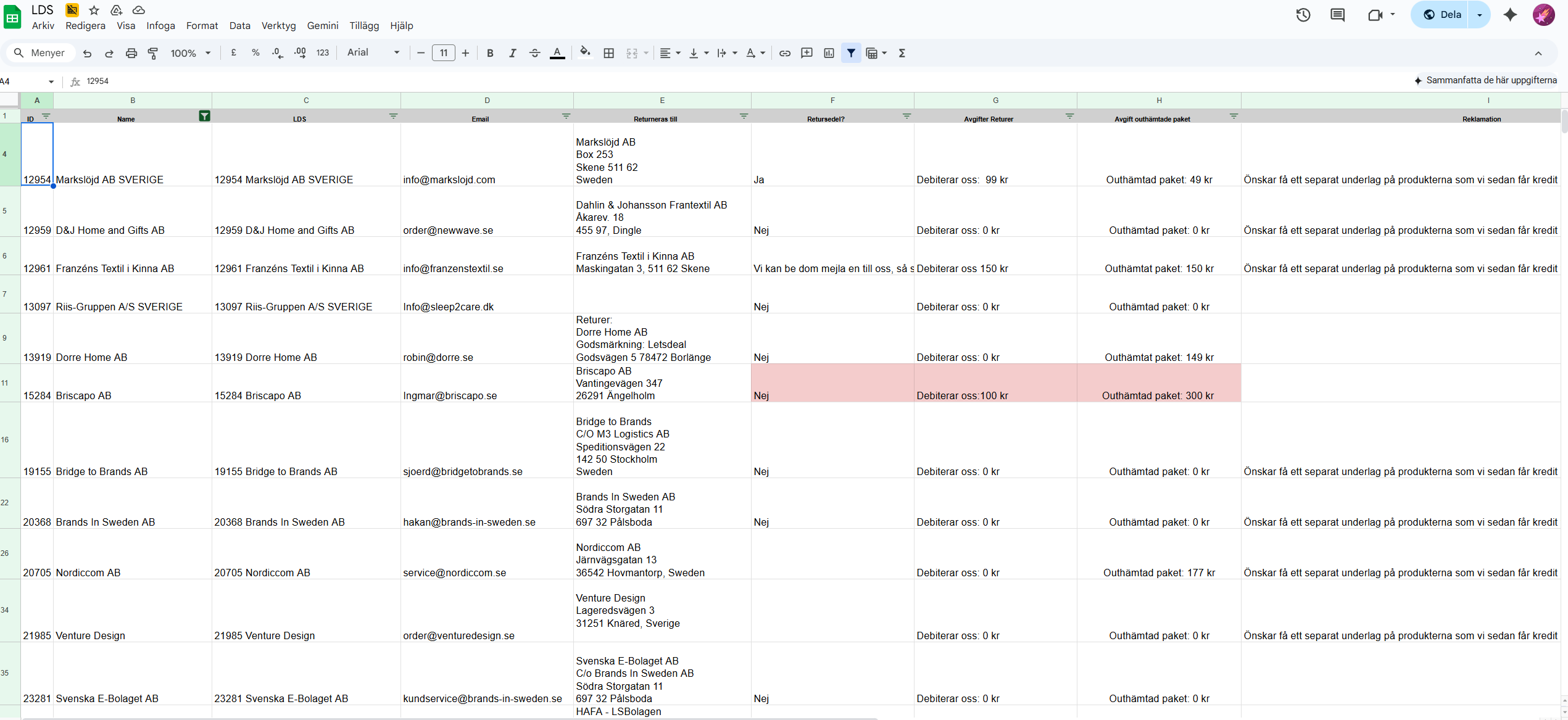Viewport: 1568px width, 720px height.
Task: Click the borders icon
Action: [608, 53]
